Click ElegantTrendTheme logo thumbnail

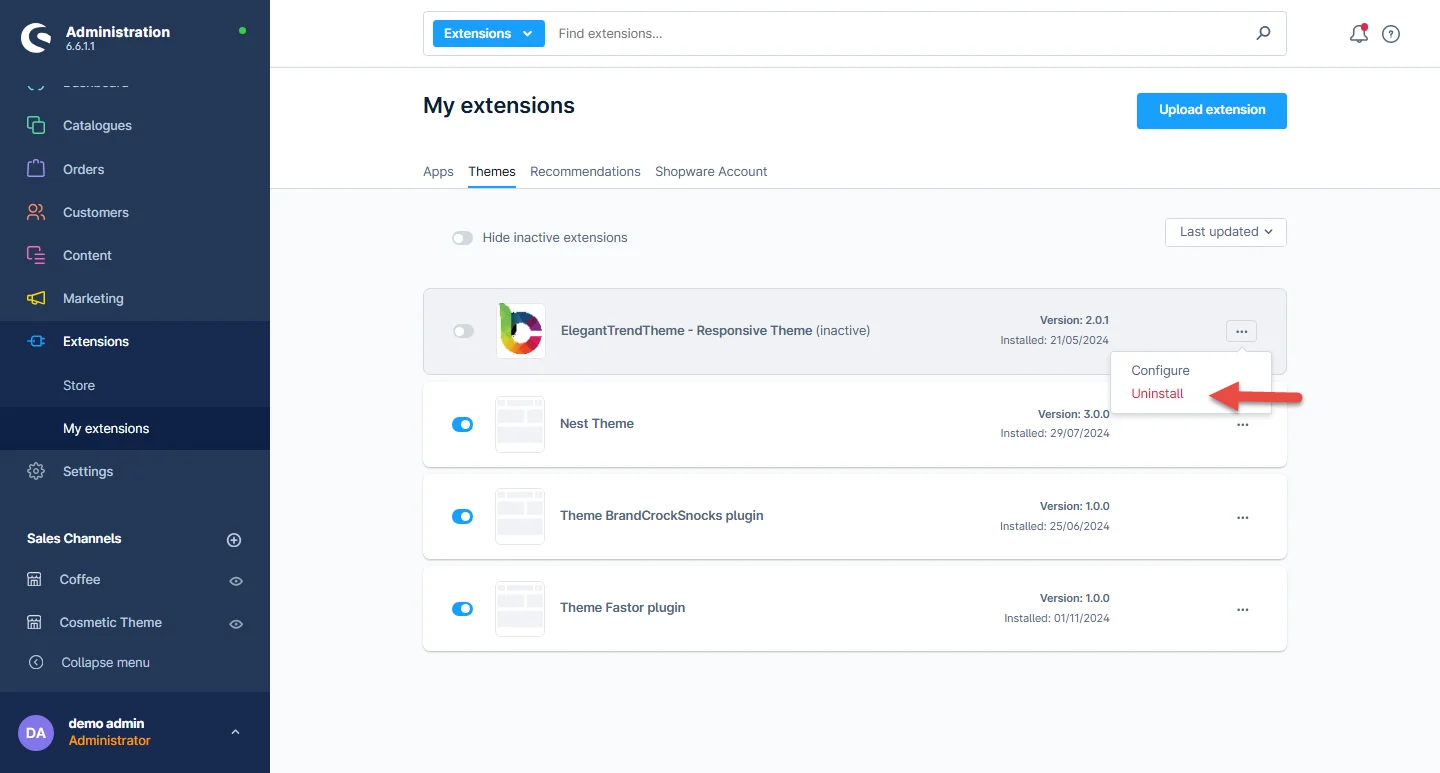pyautogui.click(x=520, y=331)
